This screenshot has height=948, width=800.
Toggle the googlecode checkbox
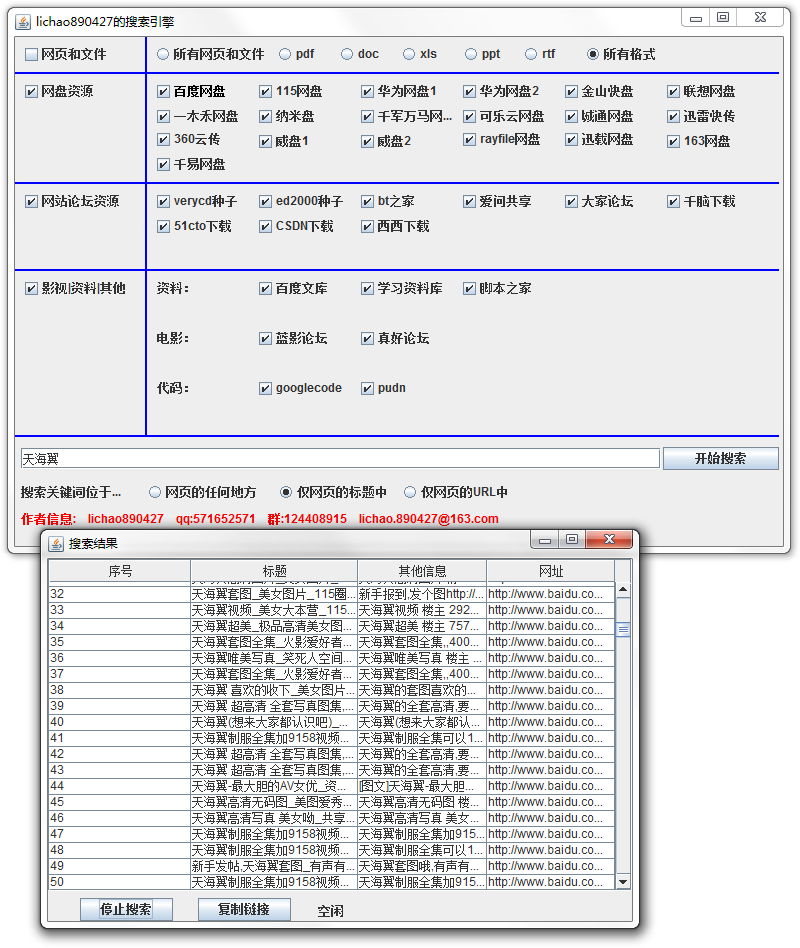coord(266,388)
